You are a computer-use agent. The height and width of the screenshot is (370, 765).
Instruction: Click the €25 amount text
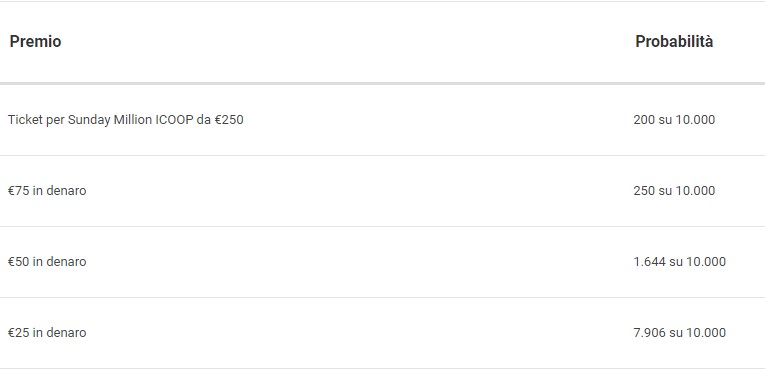19,332
